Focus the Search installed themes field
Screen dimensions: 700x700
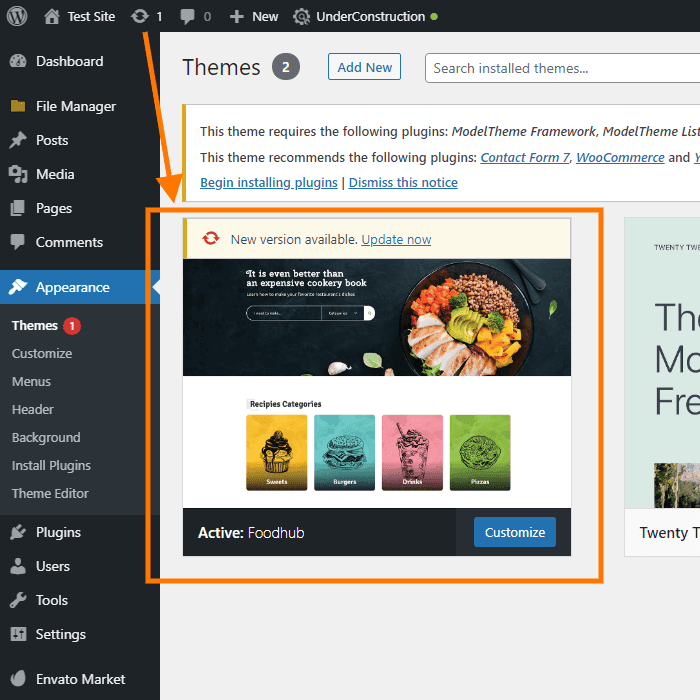(562, 68)
